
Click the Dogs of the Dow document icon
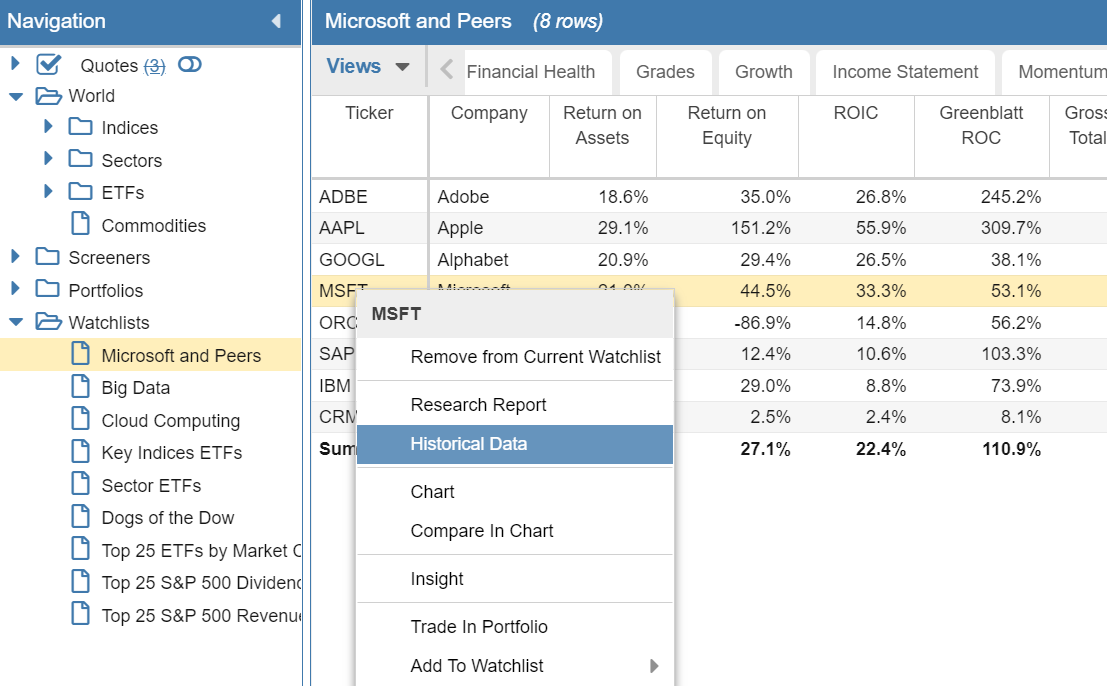[x=80, y=516]
